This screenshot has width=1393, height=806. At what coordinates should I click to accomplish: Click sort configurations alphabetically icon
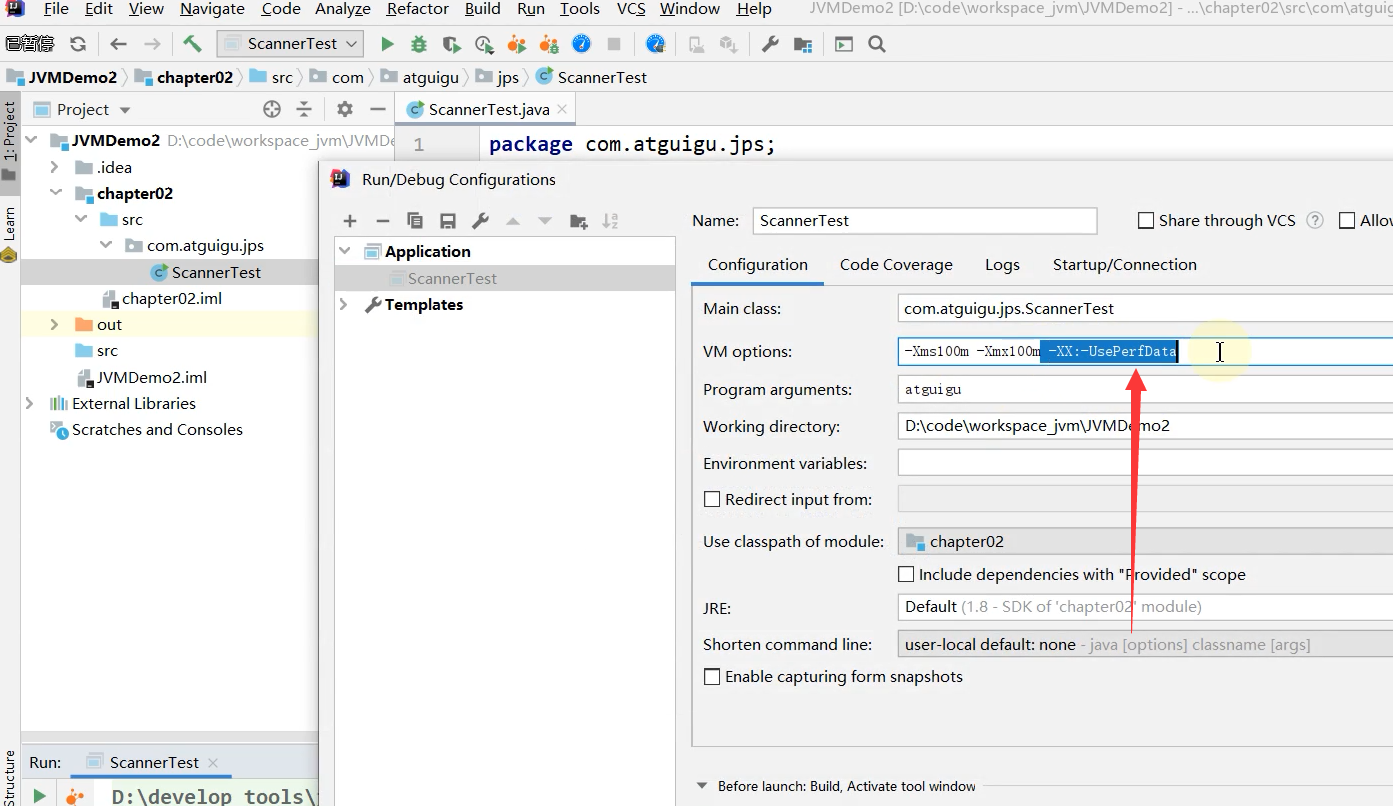[611, 221]
